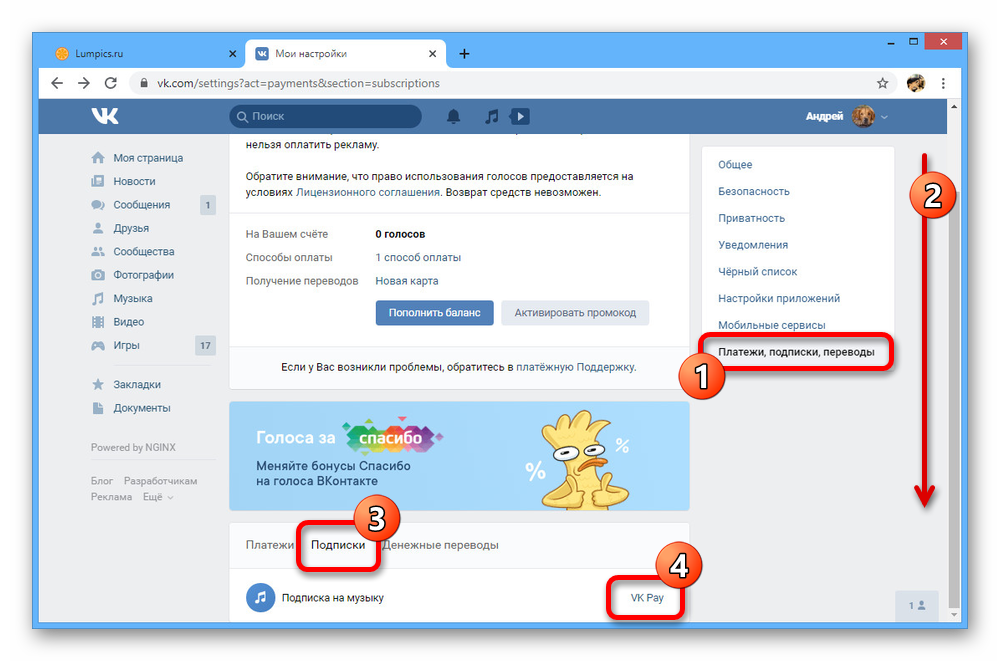1000x661 pixels.
Task: Open the Лицензионного соглашения link
Action: [x=368, y=192]
